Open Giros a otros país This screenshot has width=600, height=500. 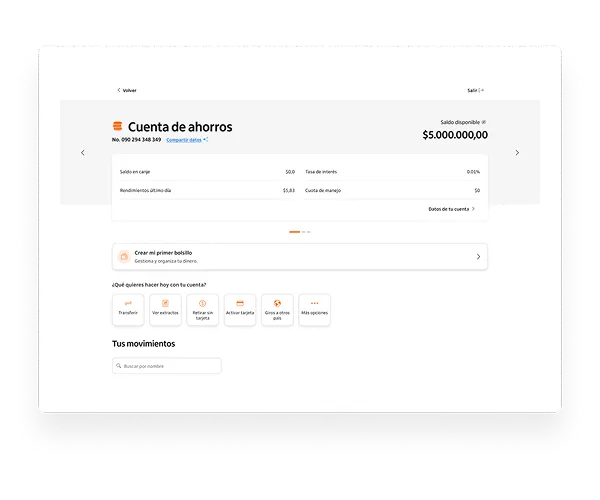point(277,310)
